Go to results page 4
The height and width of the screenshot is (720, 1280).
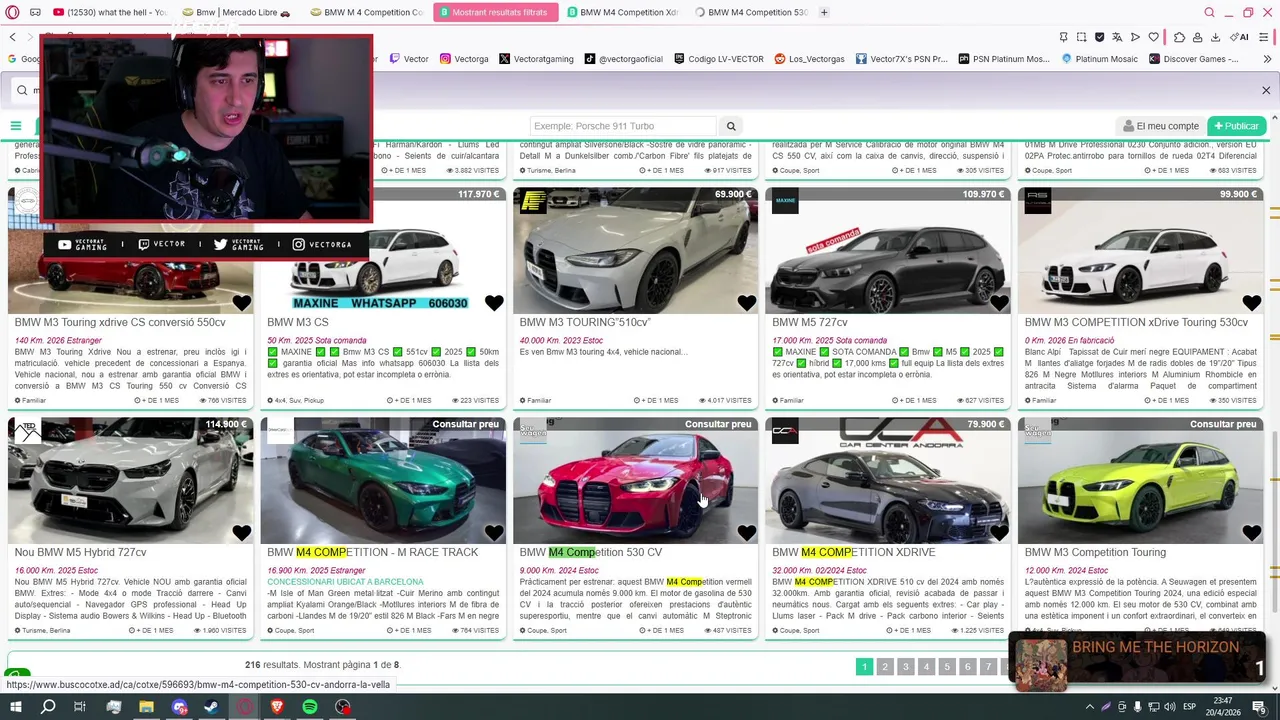pos(926,667)
